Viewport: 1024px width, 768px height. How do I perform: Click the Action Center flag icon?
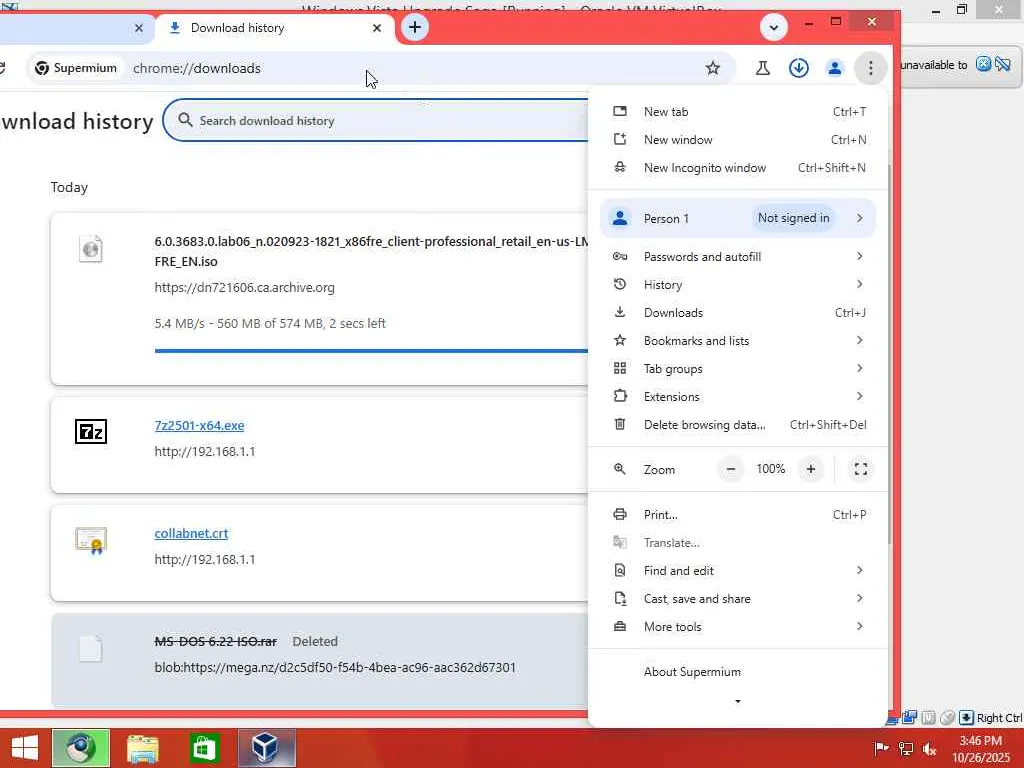(x=881, y=749)
